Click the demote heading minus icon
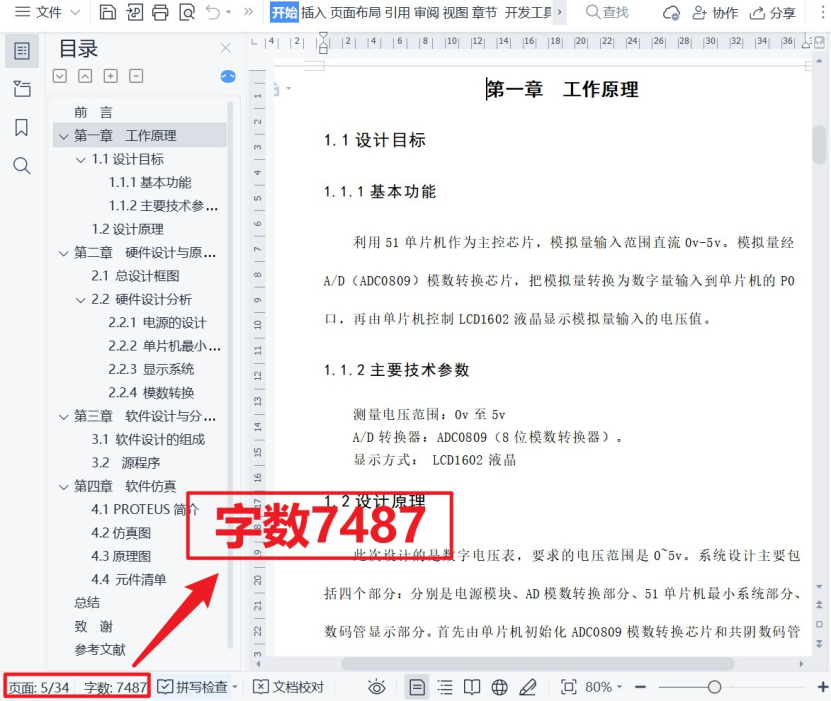Image resolution: width=831 pixels, height=701 pixels. pyautogui.click(x=136, y=76)
